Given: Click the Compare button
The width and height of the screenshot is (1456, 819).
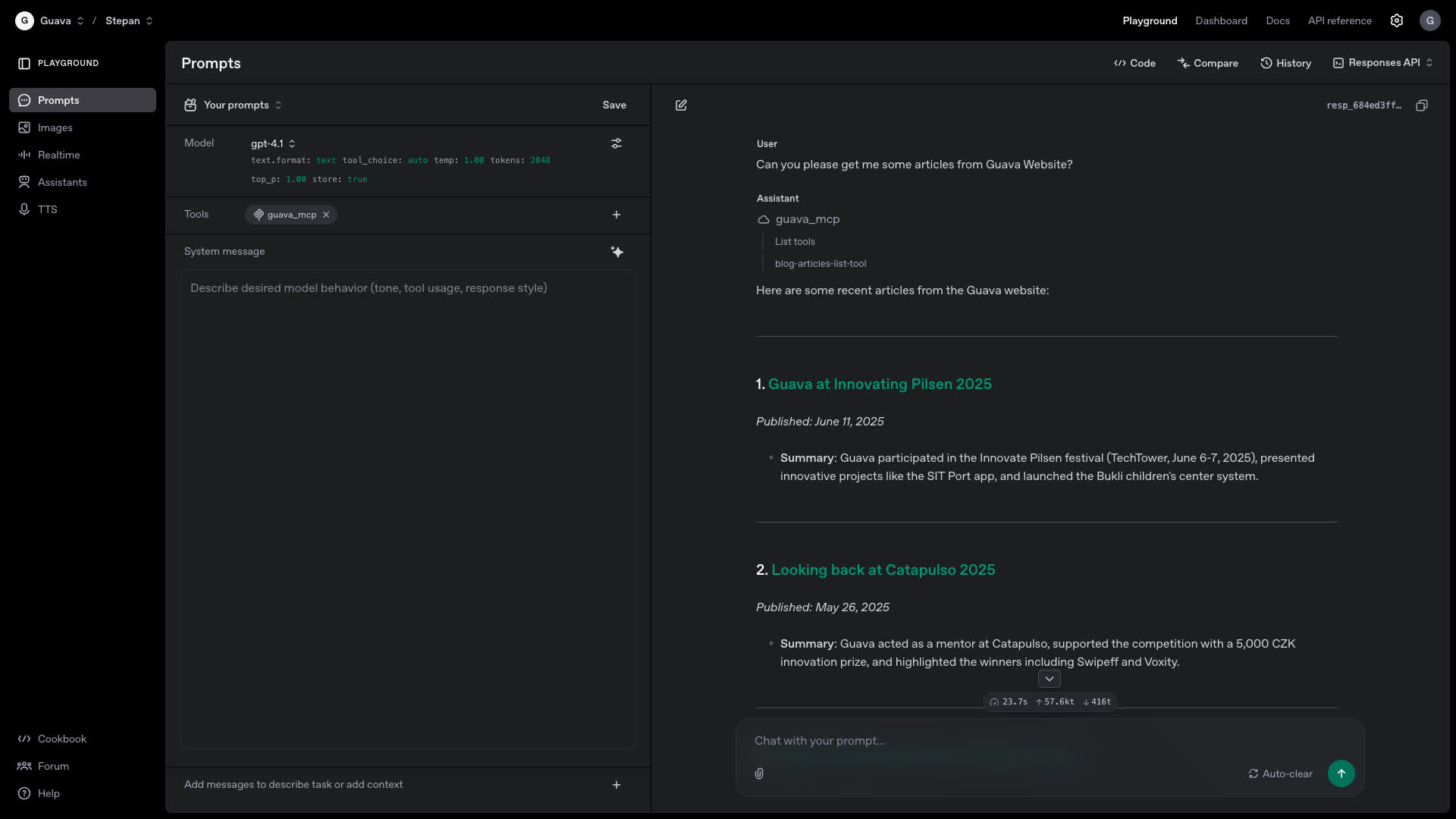Looking at the screenshot, I should point(1208,63).
